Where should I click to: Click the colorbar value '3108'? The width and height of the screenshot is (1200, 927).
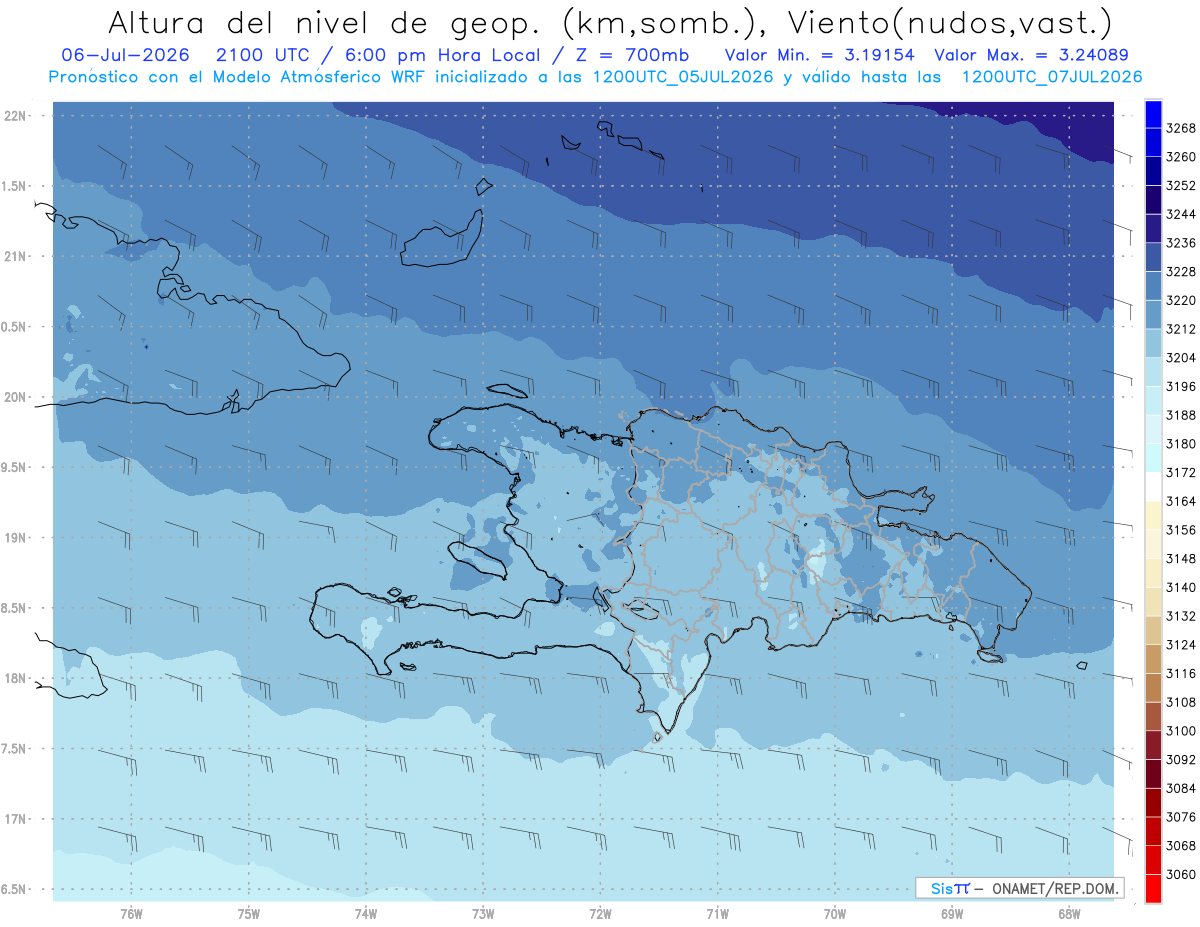[1181, 702]
